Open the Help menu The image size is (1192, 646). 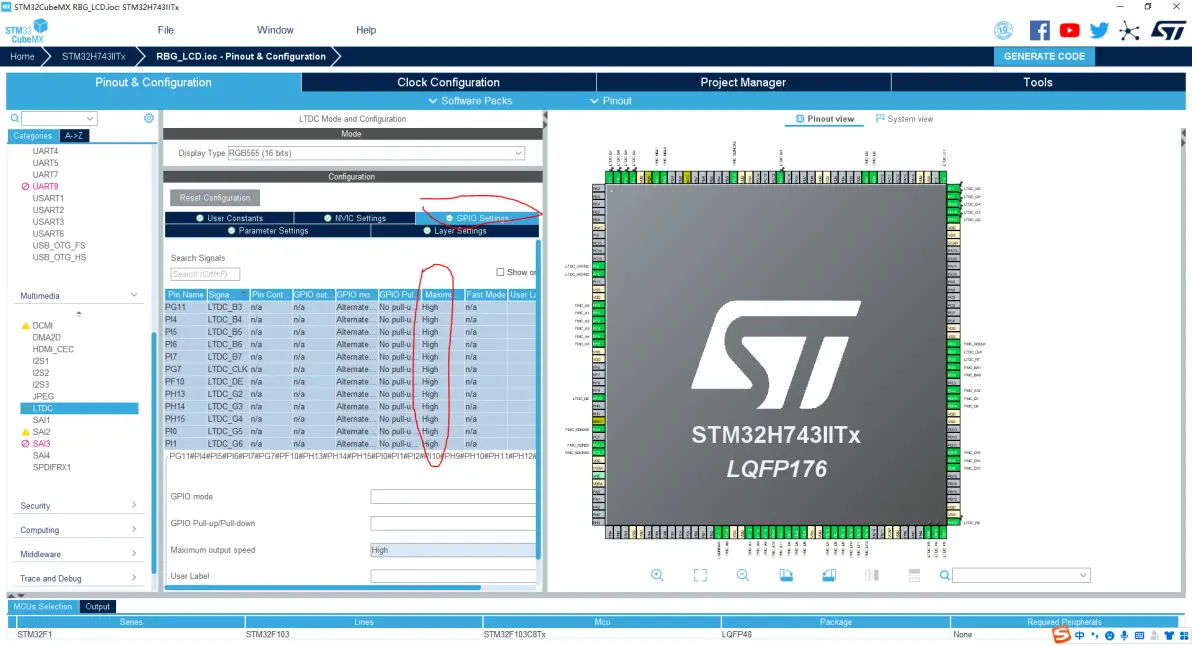tap(366, 30)
